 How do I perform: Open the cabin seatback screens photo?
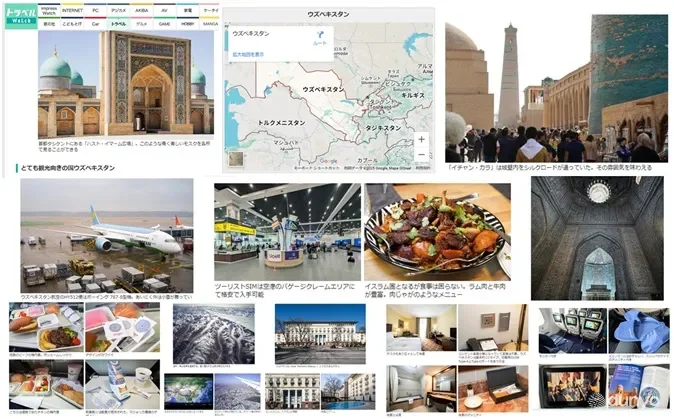point(573,330)
